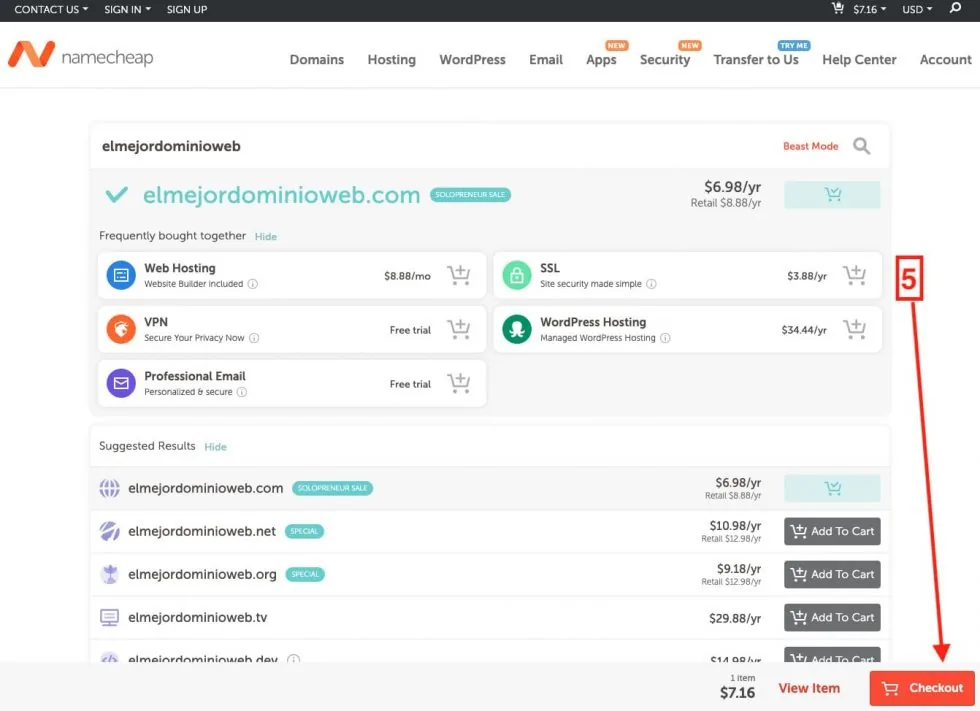Click the Web Hosting blue icon

[x=121, y=275]
